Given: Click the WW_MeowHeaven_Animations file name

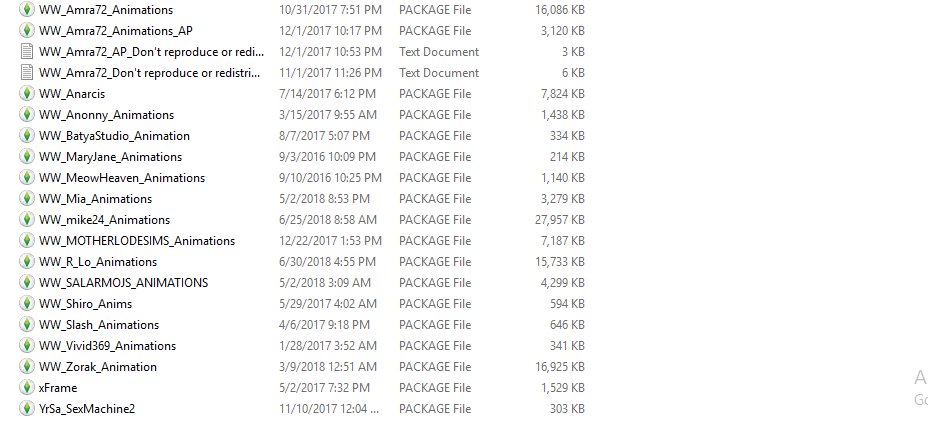Looking at the screenshot, I should coord(122,178).
